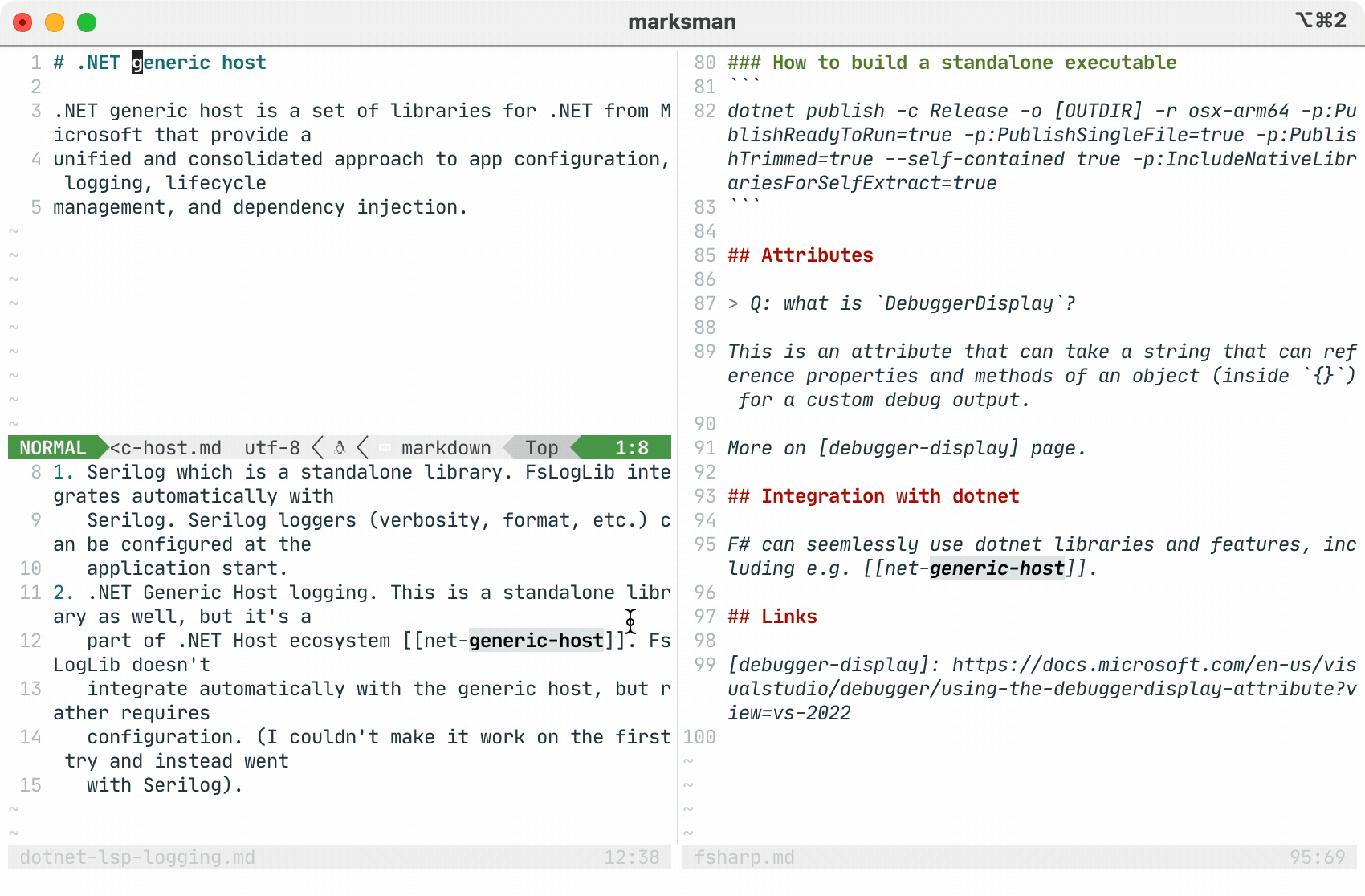This screenshot has height=896, width=1365.
Task: Click line number 15 in bottom-left pane
Action: click(x=31, y=785)
